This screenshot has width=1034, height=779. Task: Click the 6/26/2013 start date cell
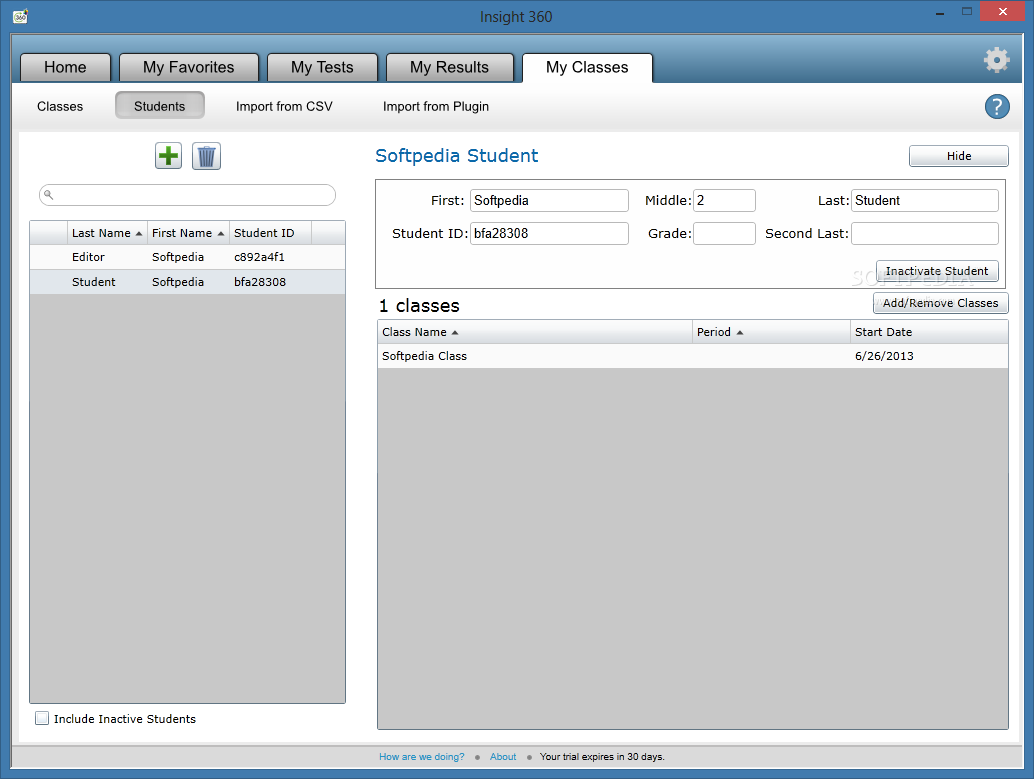coord(884,356)
